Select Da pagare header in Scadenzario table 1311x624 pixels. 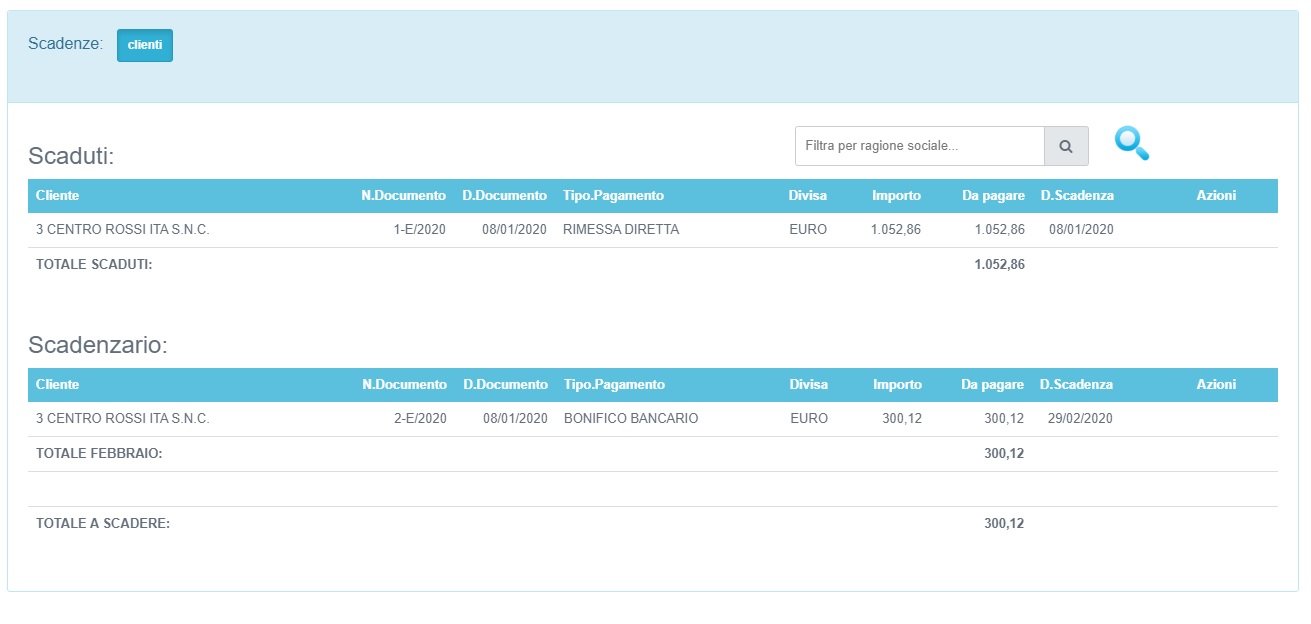click(992, 385)
